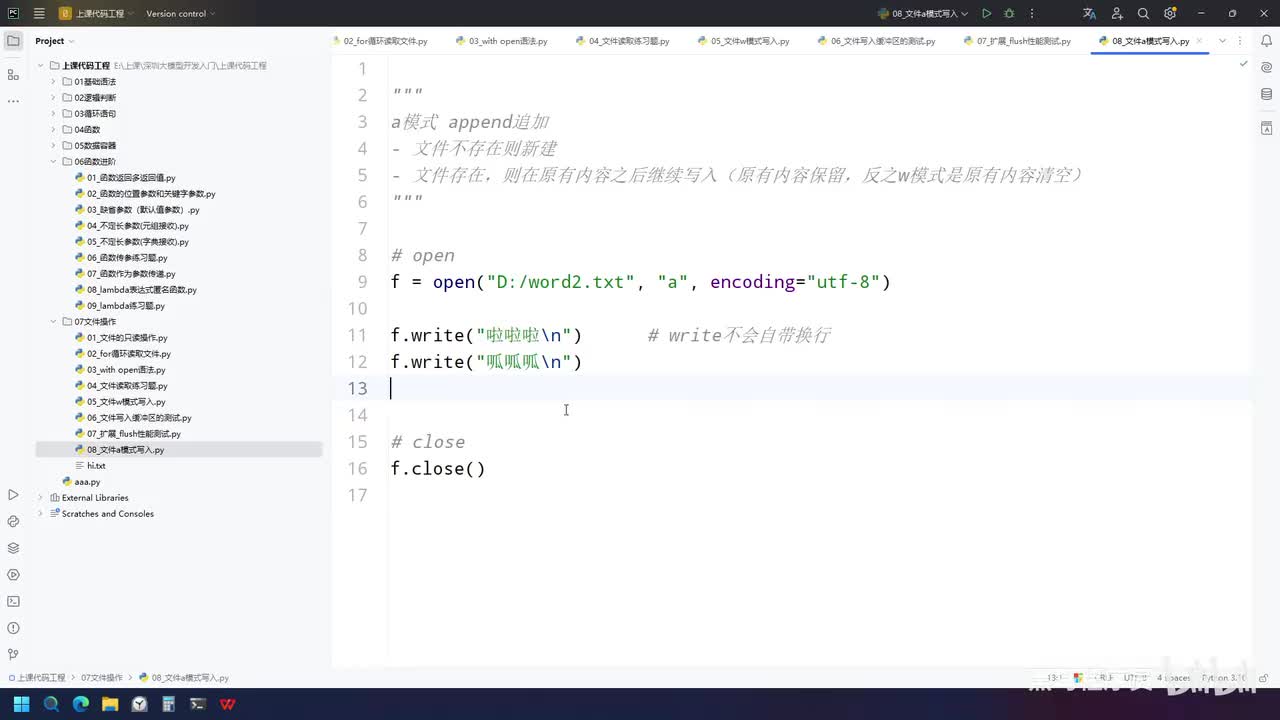Place cursor on f.close() line 16
Viewport: 1280px width, 720px height.
tap(438, 468)
